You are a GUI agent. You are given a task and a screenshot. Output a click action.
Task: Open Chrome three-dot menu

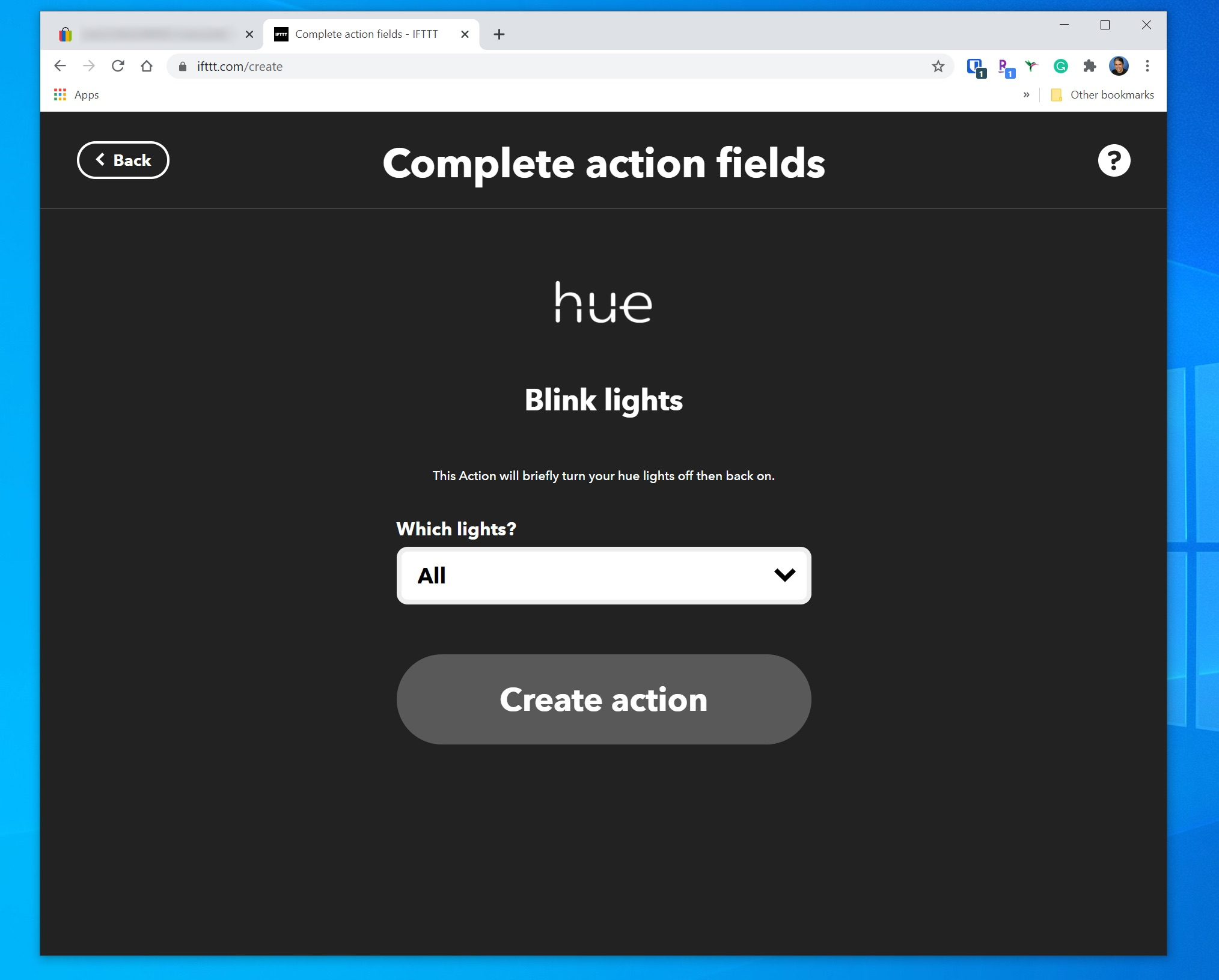[x=1147, y=66]
